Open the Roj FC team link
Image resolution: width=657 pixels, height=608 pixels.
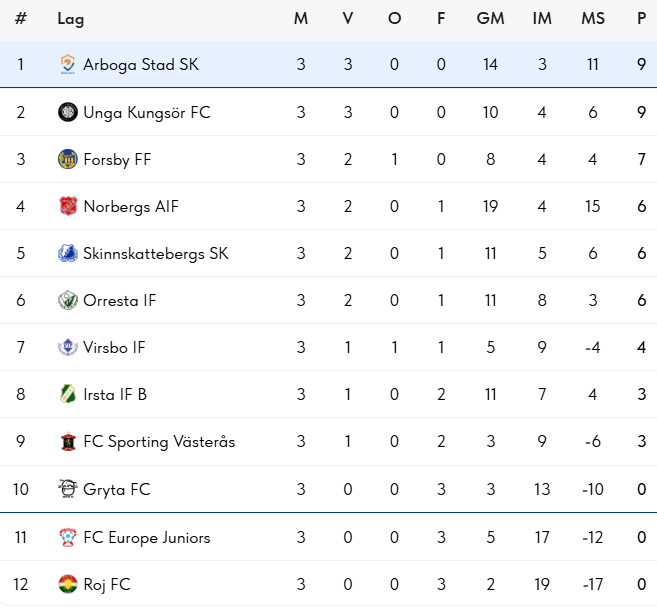(107, 585)
